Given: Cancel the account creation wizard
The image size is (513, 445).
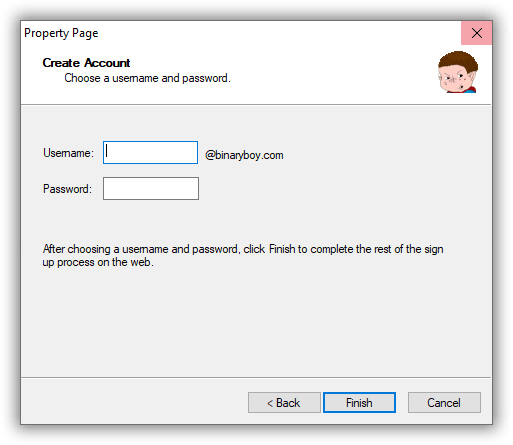Looking at the screenshot, I should (x=444, y=403).
